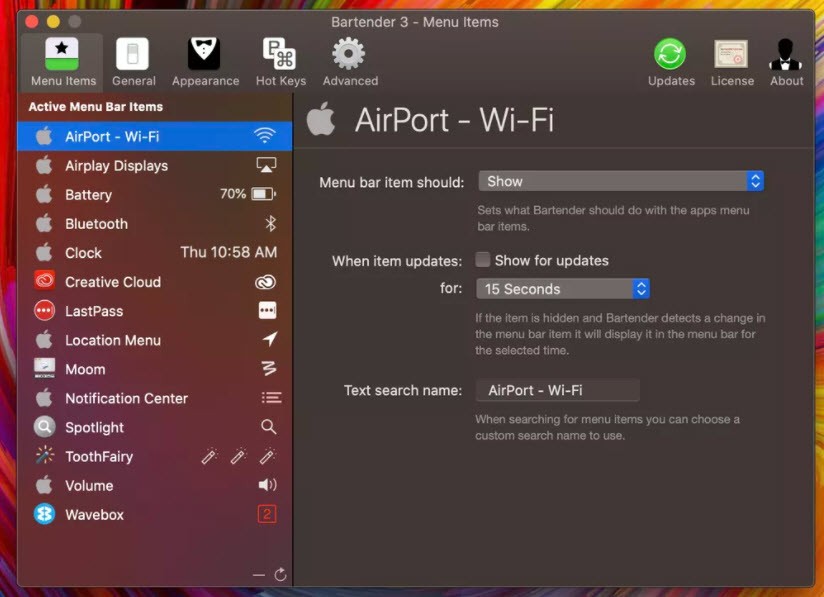Click the location arrow icon
The width and height of the screenshot is (824, 597).
click(270, 339)
